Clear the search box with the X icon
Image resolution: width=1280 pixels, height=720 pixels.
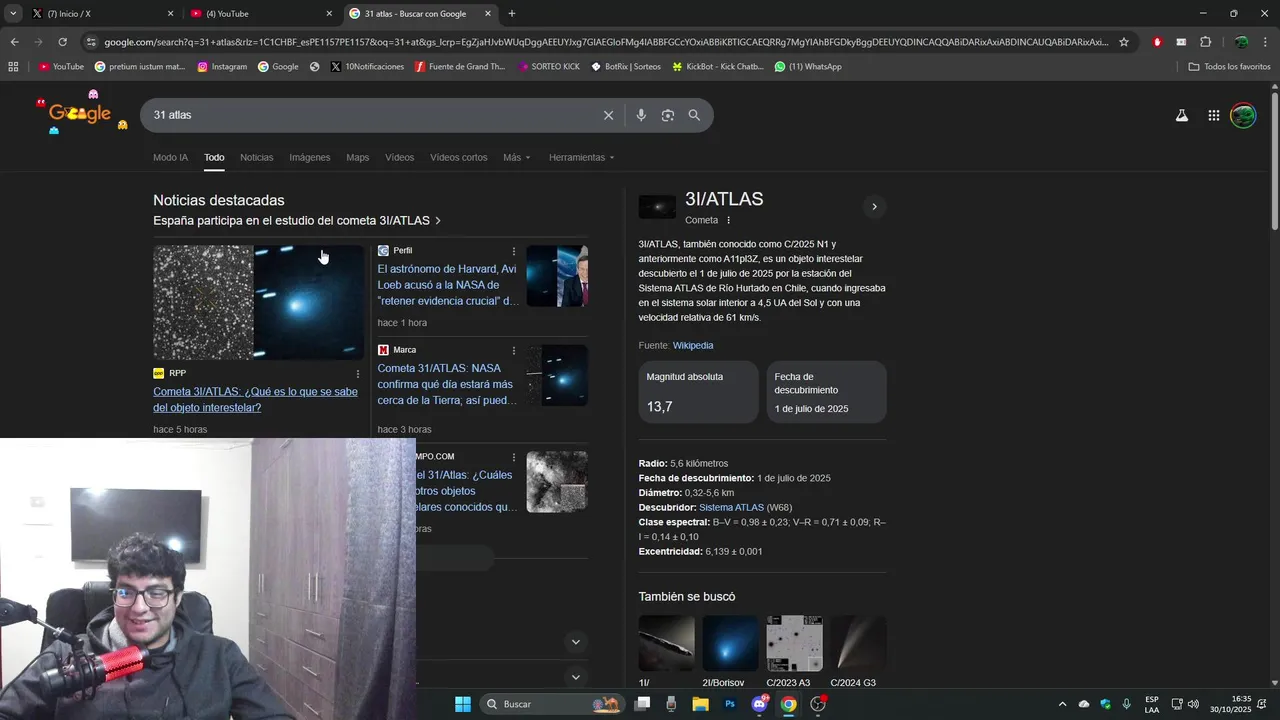coord(608,115)
